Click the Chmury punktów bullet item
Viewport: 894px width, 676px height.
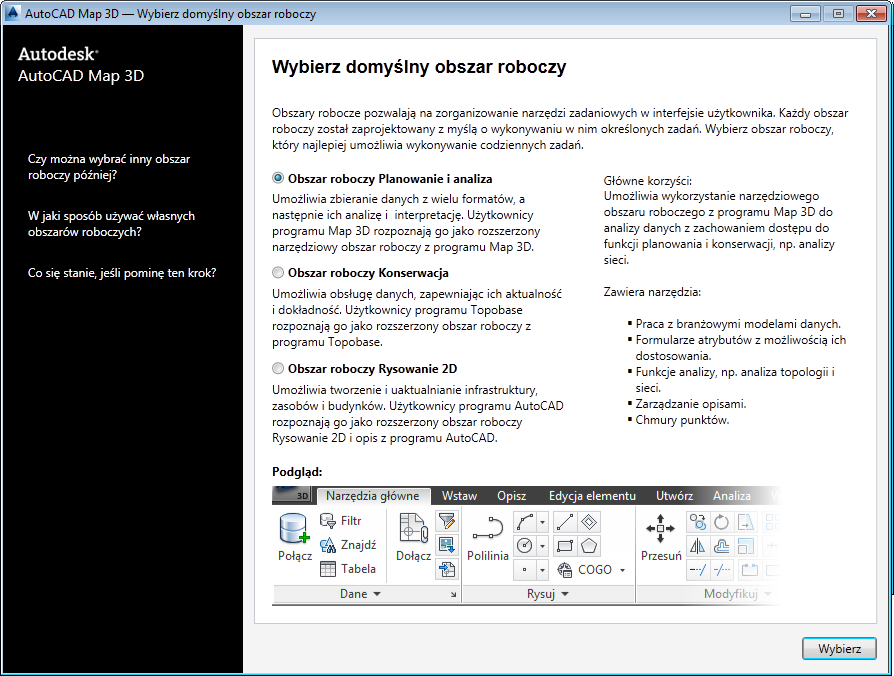click(x=682, y=420)
